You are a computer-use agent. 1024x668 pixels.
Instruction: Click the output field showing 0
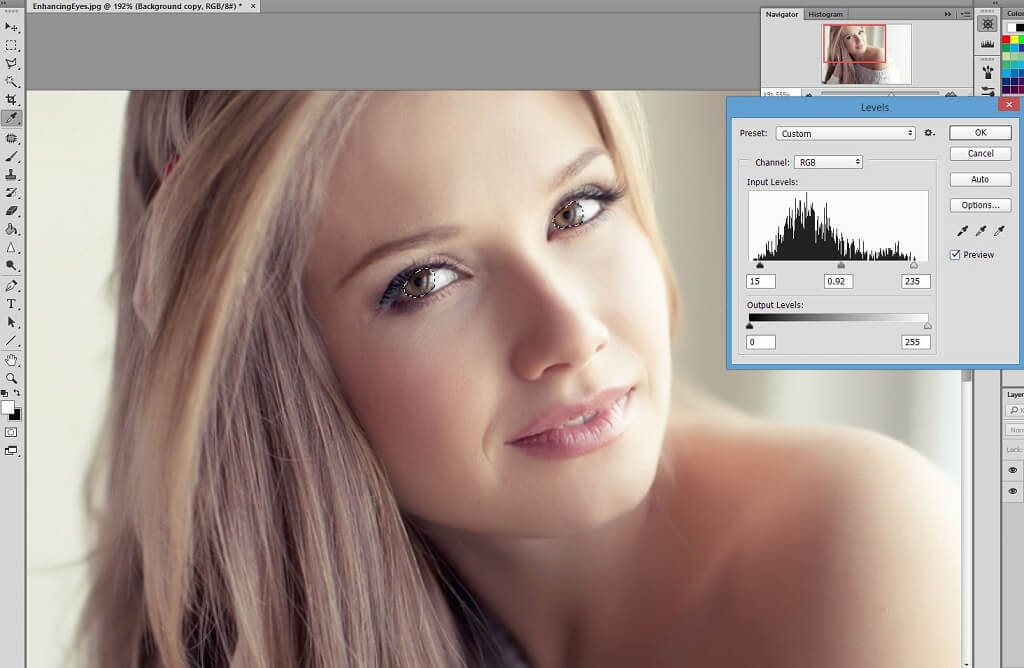tap(761, 342)
